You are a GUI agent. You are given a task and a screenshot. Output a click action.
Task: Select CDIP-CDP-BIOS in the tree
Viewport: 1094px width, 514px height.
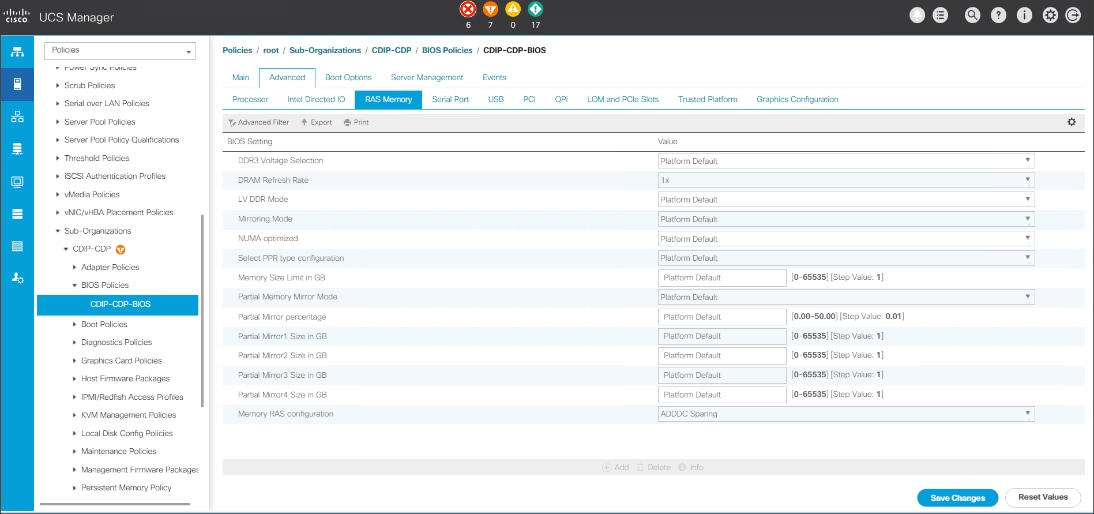117,305
